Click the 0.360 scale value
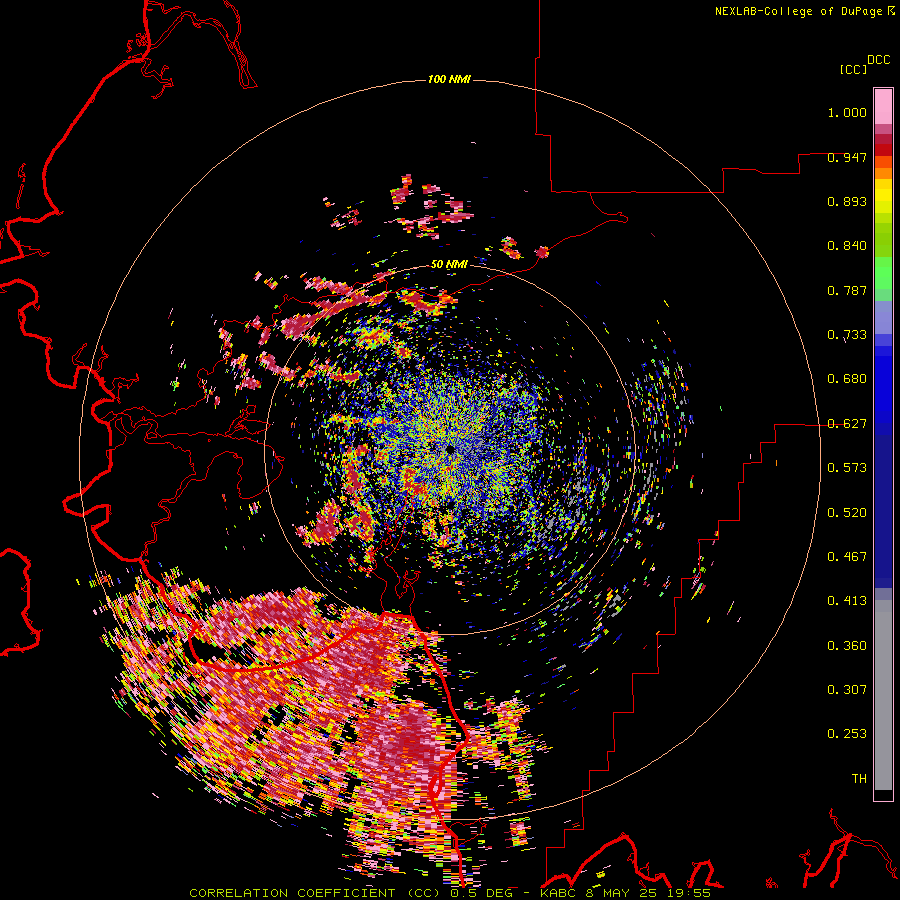Screen dimensions: 900x900 (x=847, y=646)
